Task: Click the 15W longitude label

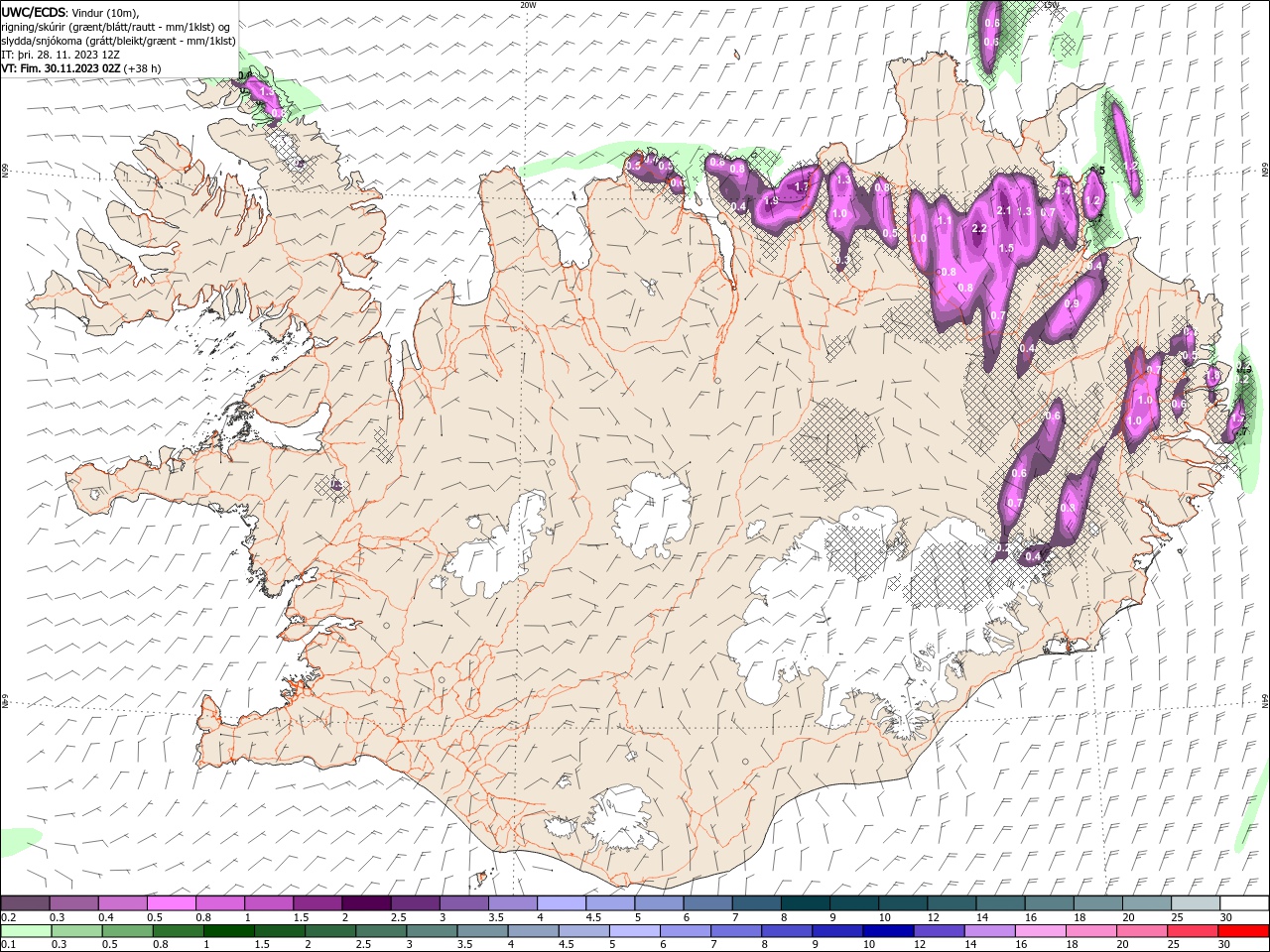Action: pyautogui.click(x=1051, y=5)
